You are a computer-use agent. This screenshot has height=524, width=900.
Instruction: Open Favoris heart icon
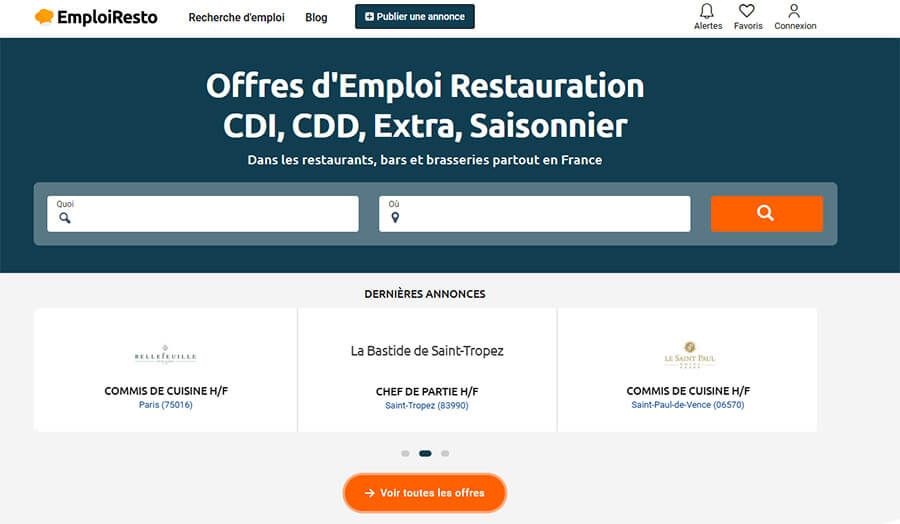tap(747, 12)
